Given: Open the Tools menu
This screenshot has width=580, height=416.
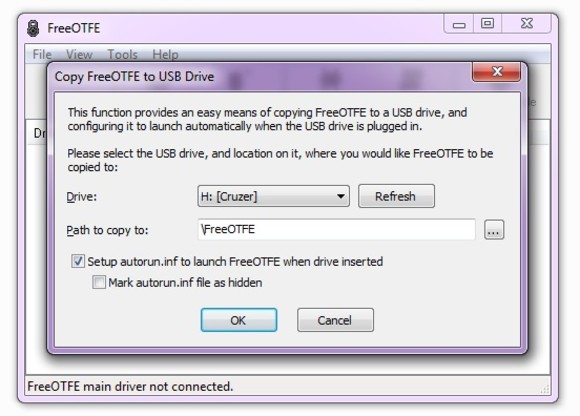Looking at the screenshot, I should [x=122, y=55].
